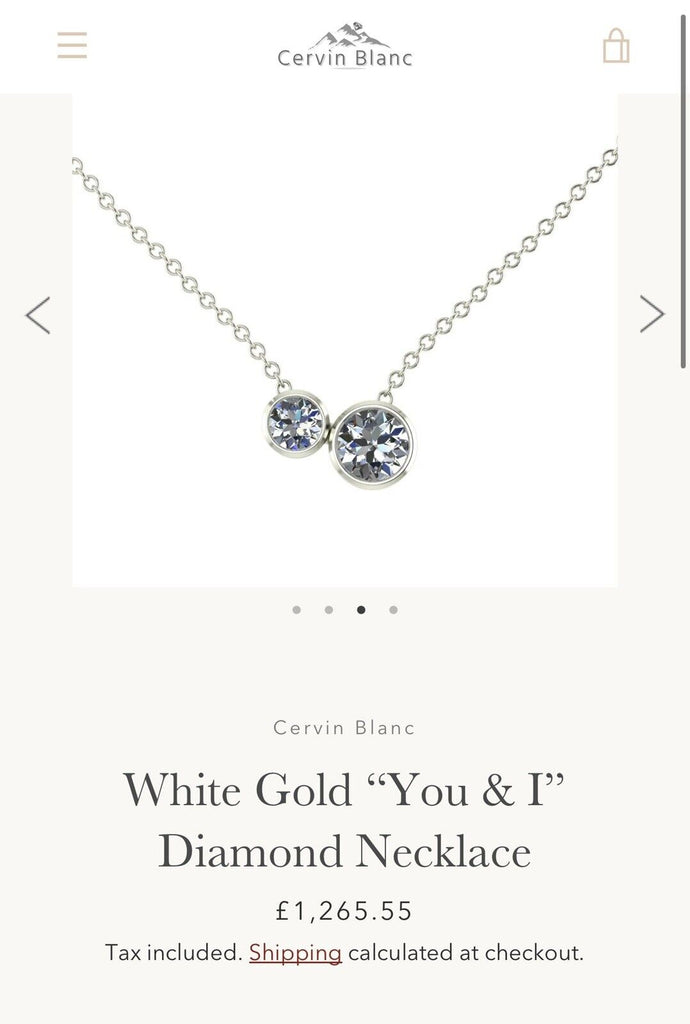690x1024 pixels.
Task: Open the shopping bag cart
Action: (x=616, y=45)
